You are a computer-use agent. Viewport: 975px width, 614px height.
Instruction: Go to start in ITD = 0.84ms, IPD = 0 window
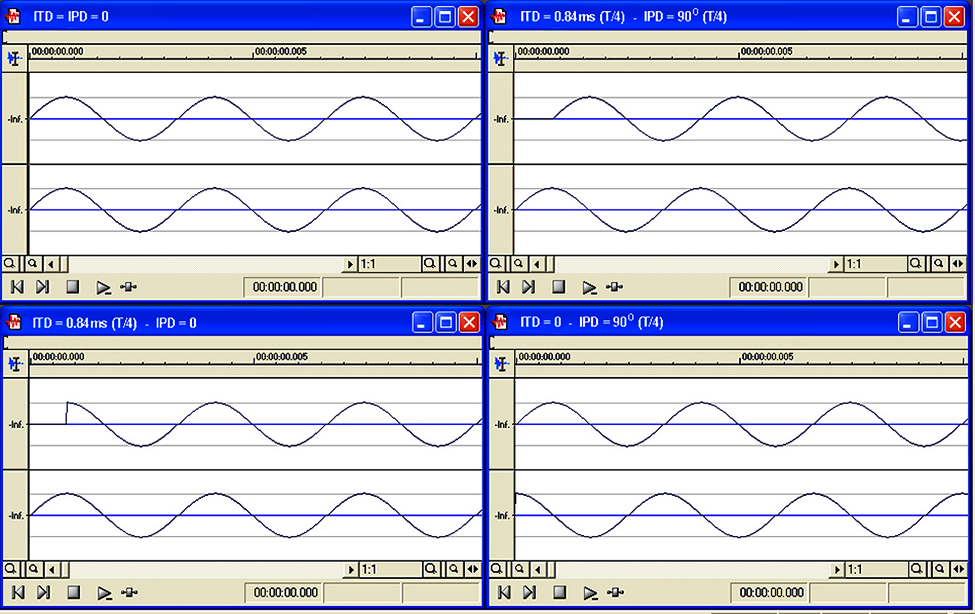(17, 593)
